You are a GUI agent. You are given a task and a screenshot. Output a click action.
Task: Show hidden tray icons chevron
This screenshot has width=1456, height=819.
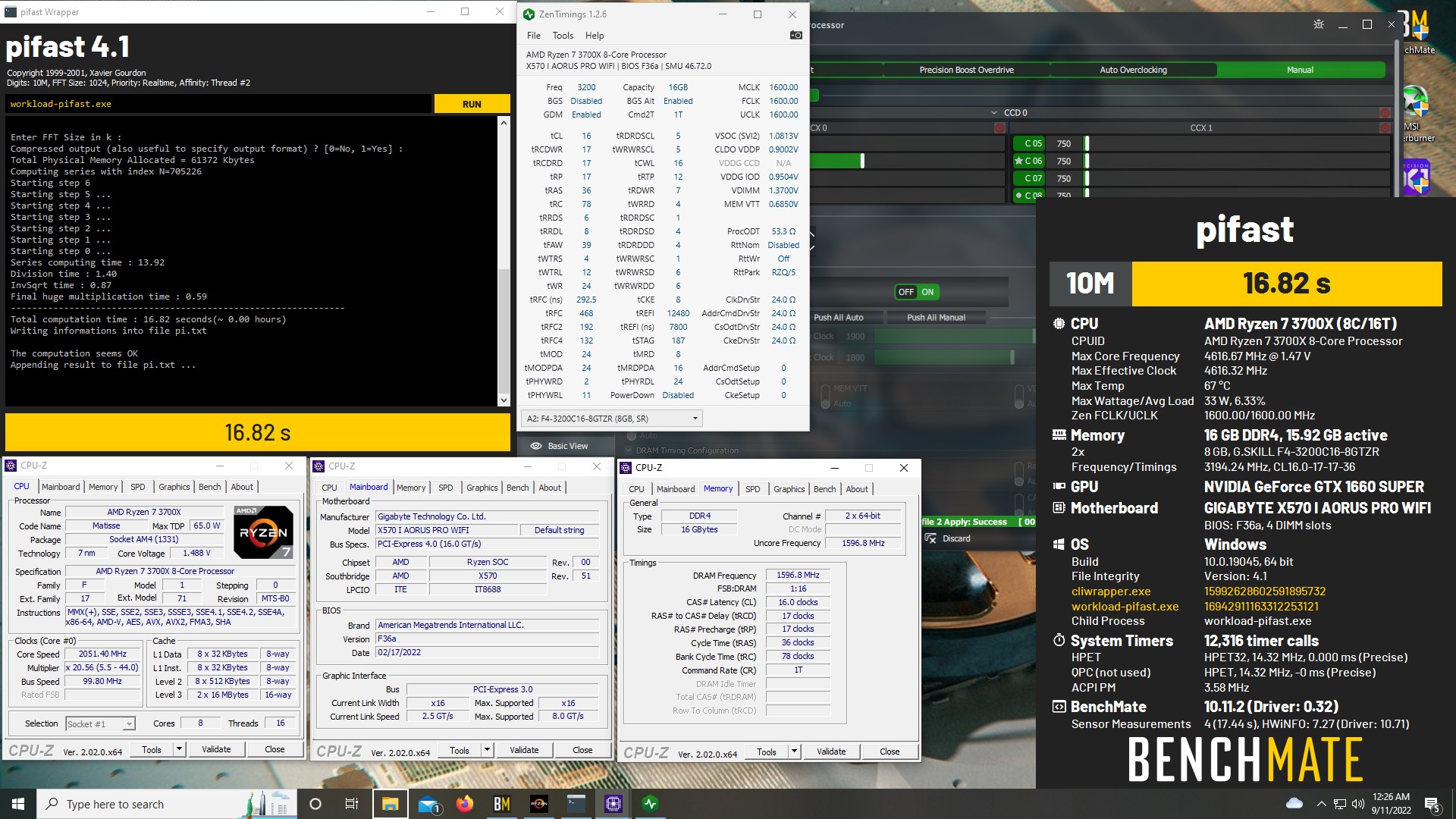point(1321,804)
